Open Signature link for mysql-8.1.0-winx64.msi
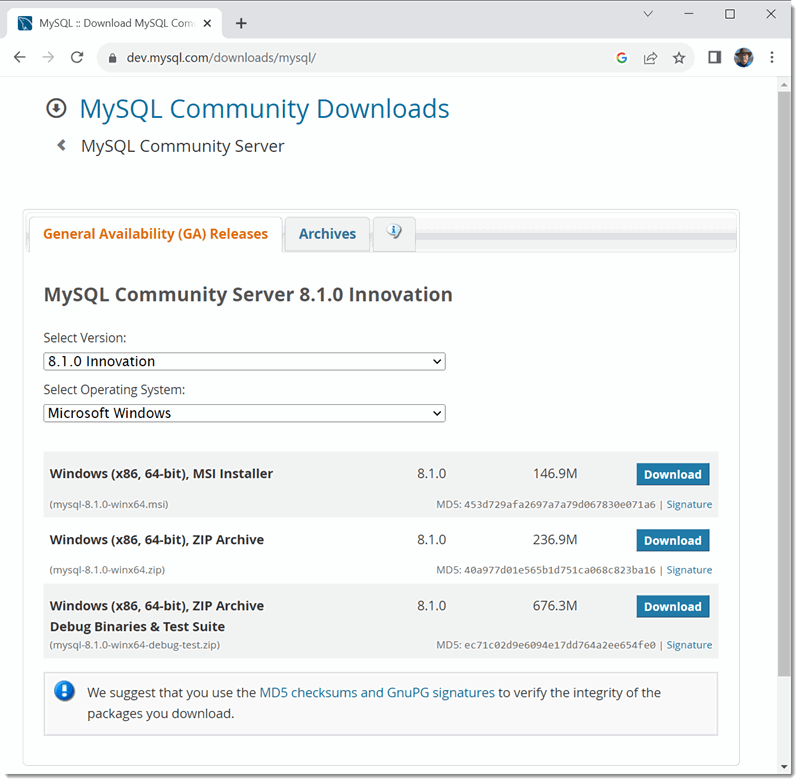 click(689, 504)
